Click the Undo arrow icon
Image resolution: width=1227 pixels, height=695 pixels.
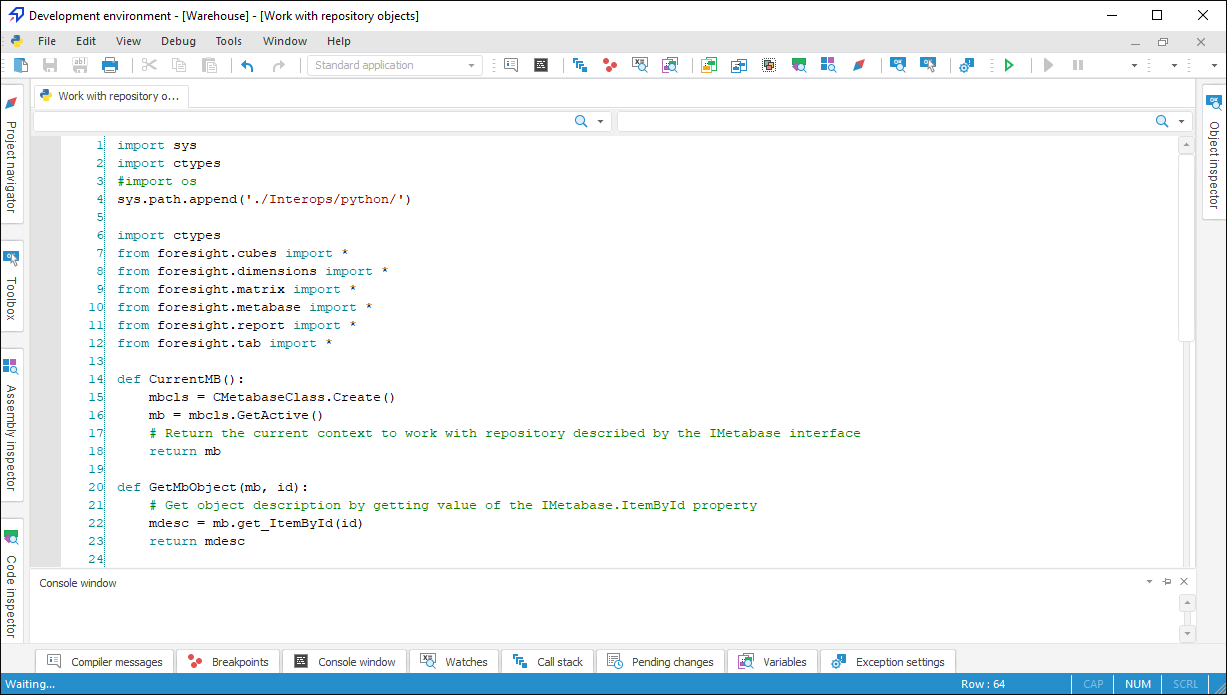(x=247, y=65)
